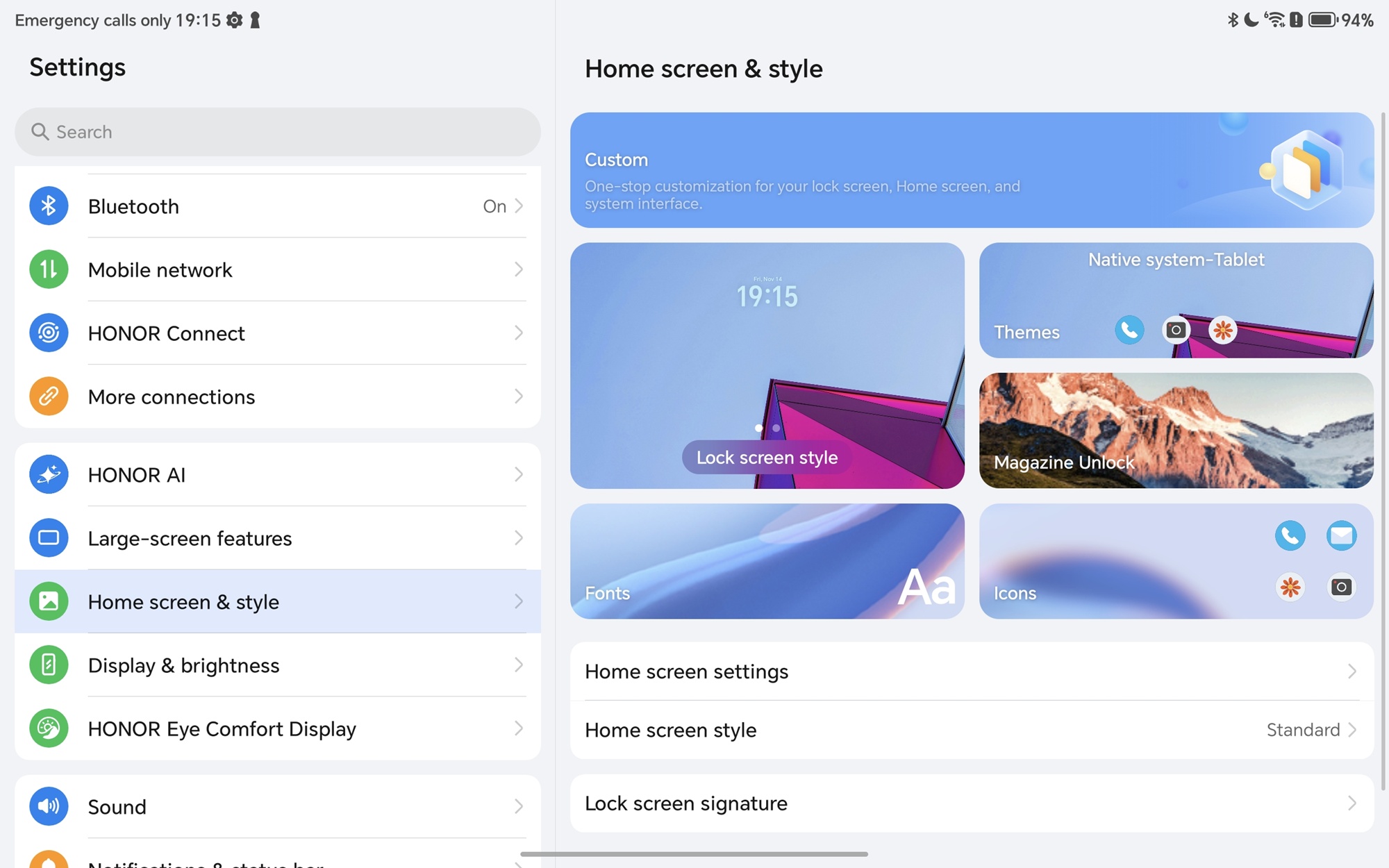Tap the Display & brightness icon
Image resolution: width=1389 pixels, height=868 pixels.
pos(49,665)
